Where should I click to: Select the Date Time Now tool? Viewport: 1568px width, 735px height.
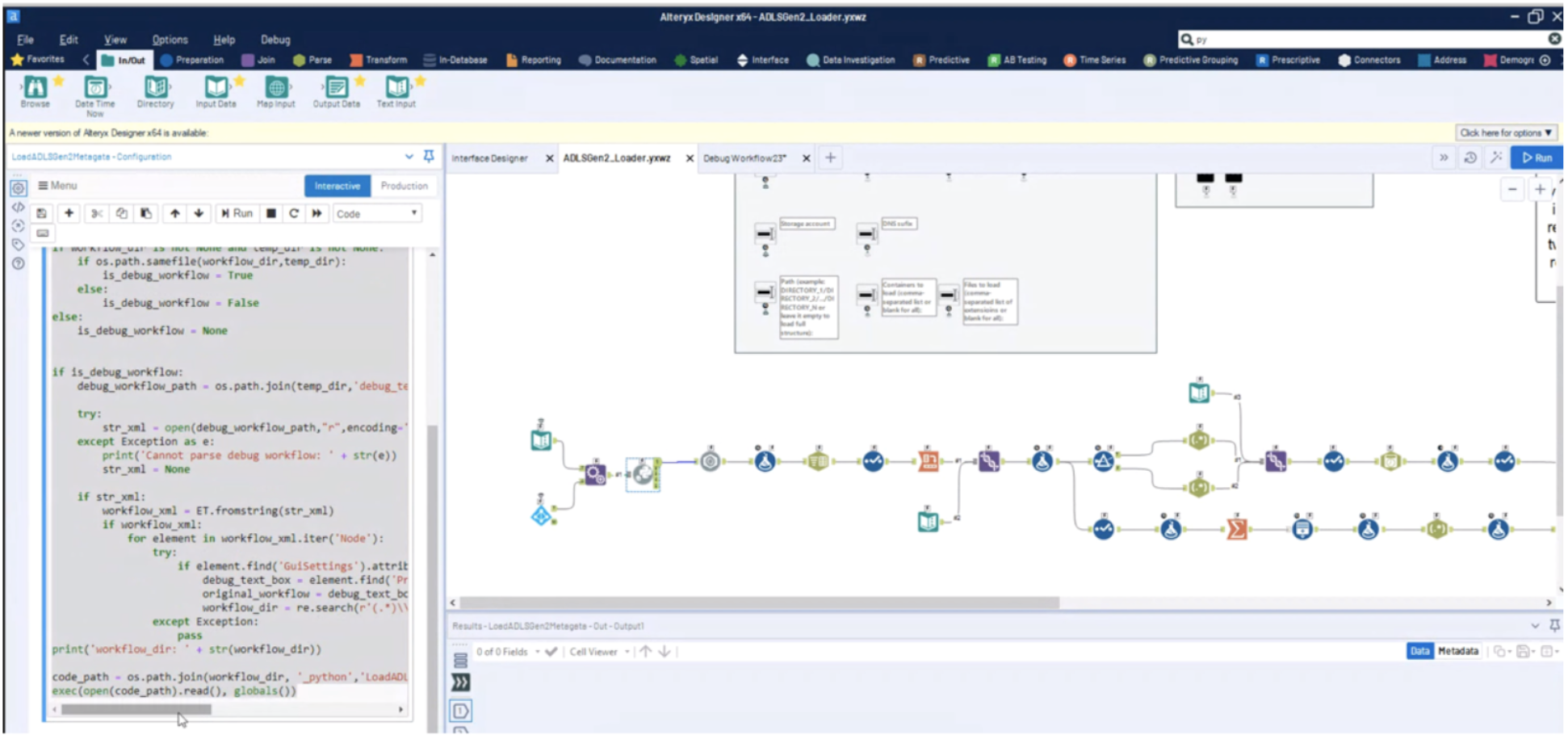click(x=94, y=91)
